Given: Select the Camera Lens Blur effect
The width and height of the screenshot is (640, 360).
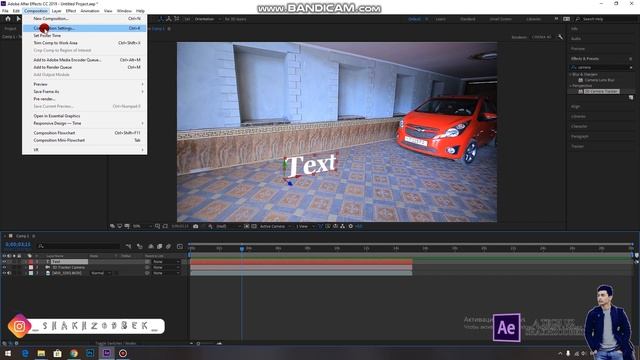Looking at the screenshot, I should (x=599, y=80).
